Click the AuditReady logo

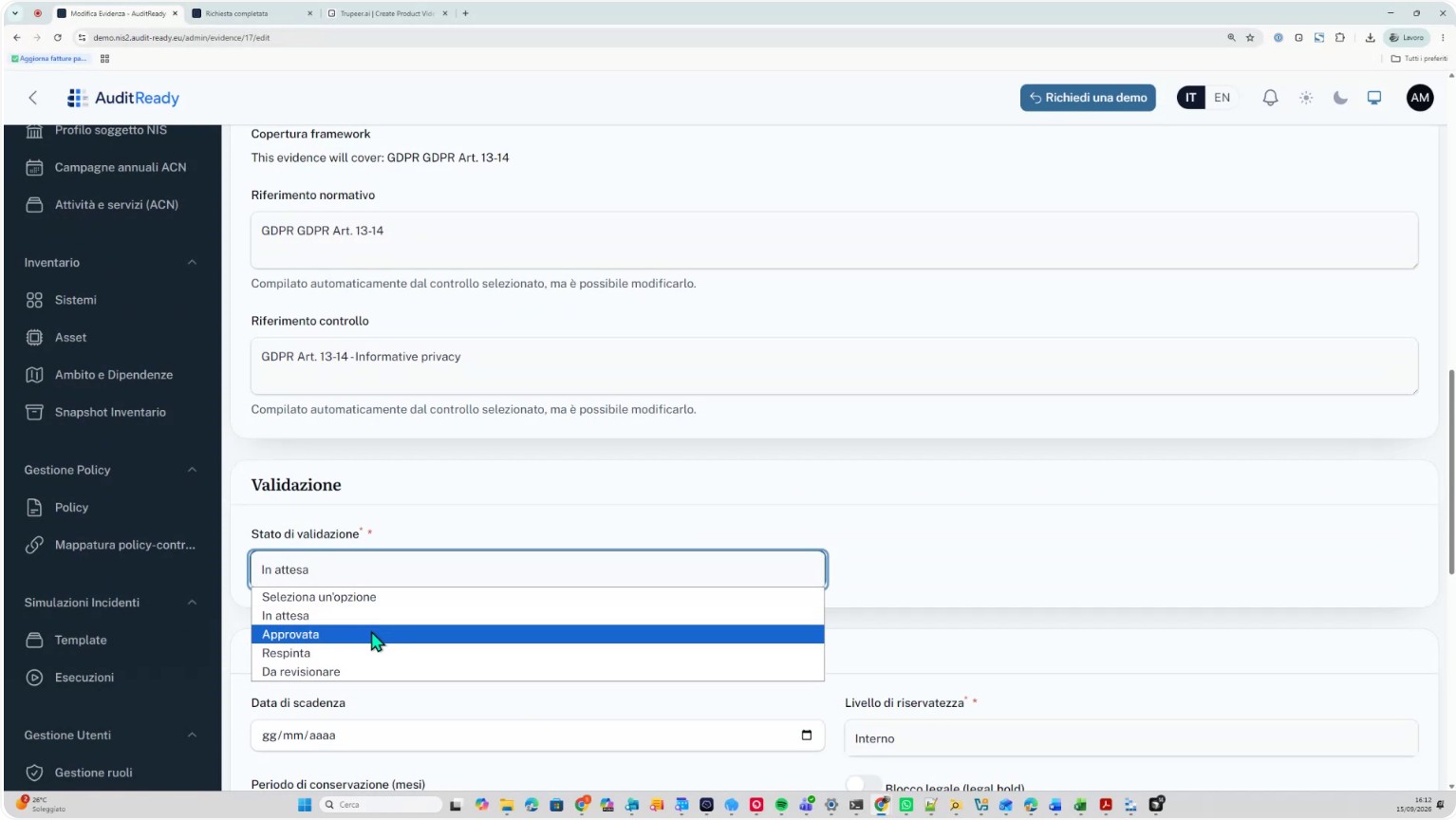(x=123, y=98)
